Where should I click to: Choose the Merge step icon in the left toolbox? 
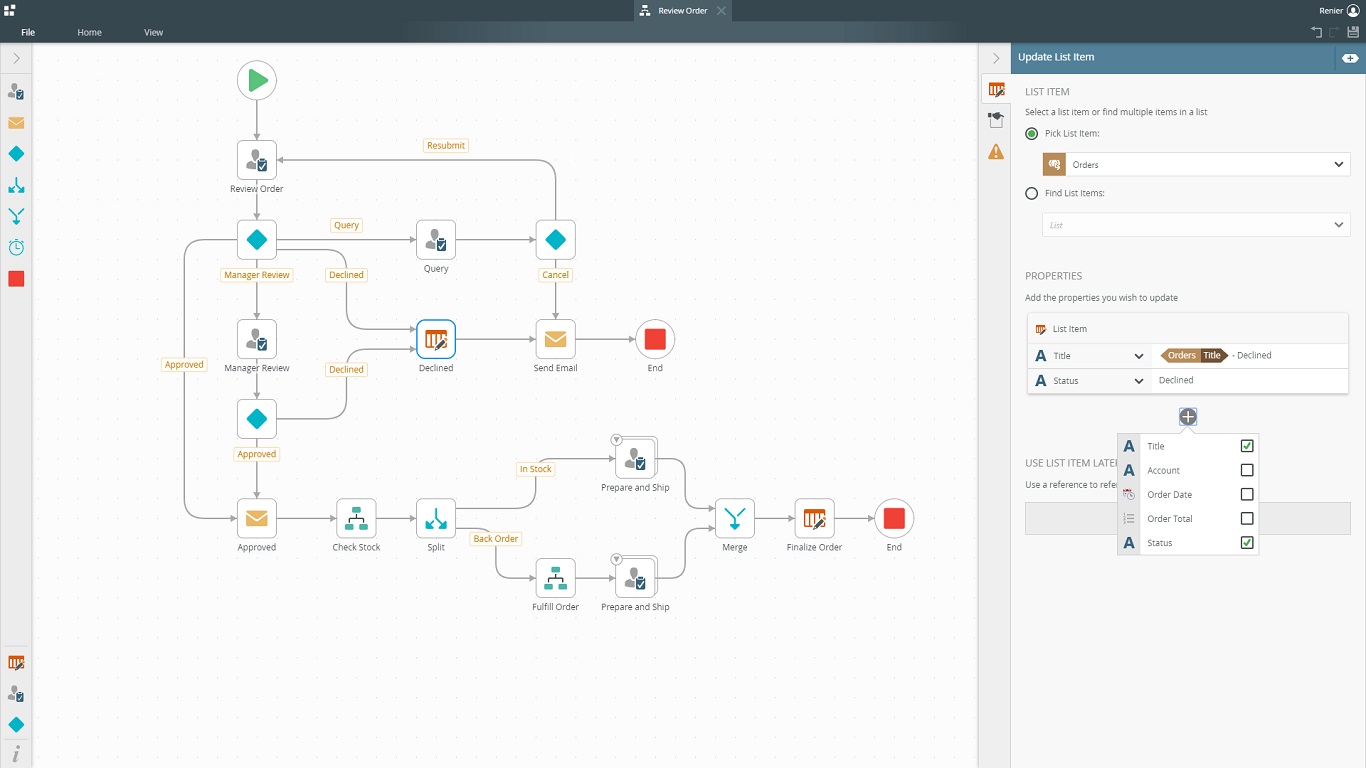[x=16, y=216]
